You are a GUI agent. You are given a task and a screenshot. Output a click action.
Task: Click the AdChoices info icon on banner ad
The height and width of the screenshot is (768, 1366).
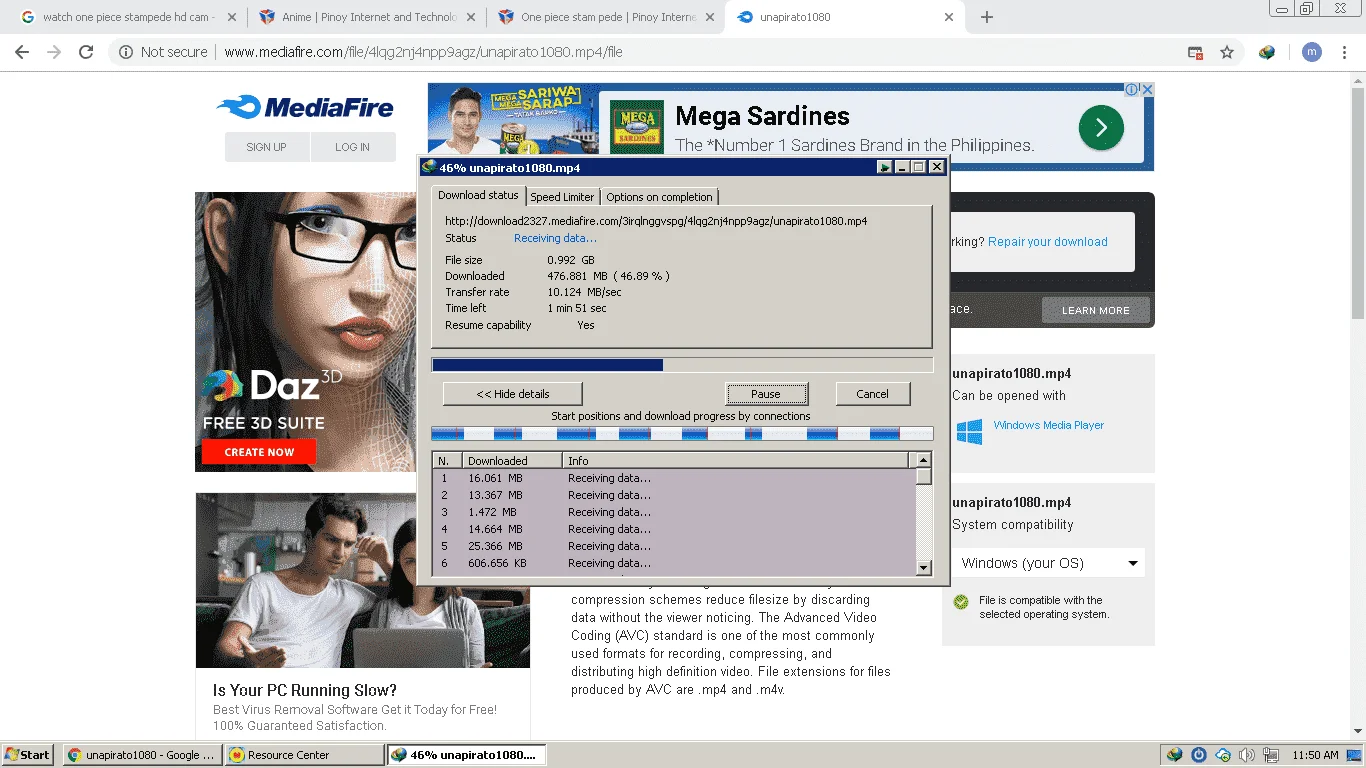pyautogui.click(x=1132, y=89)
